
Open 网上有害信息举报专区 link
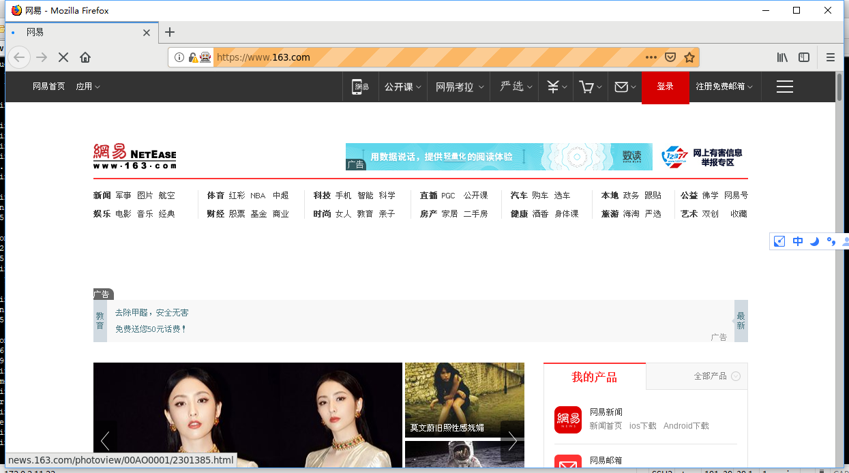[702, 157]
